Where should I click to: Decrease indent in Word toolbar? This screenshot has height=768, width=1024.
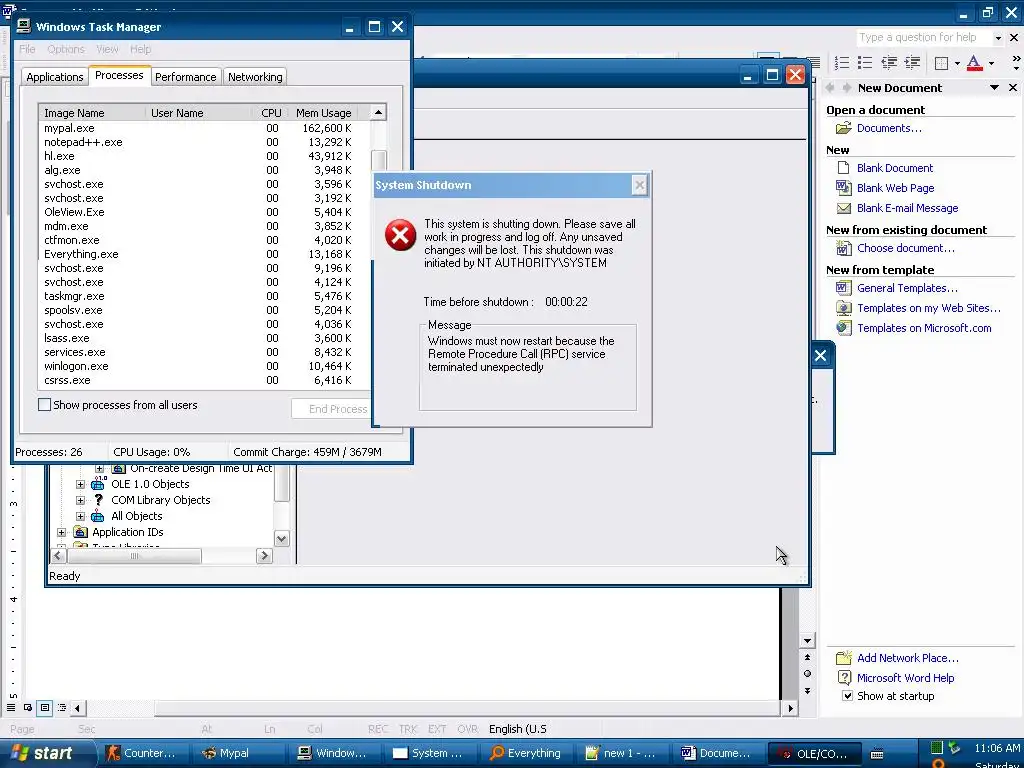[889, 63]
